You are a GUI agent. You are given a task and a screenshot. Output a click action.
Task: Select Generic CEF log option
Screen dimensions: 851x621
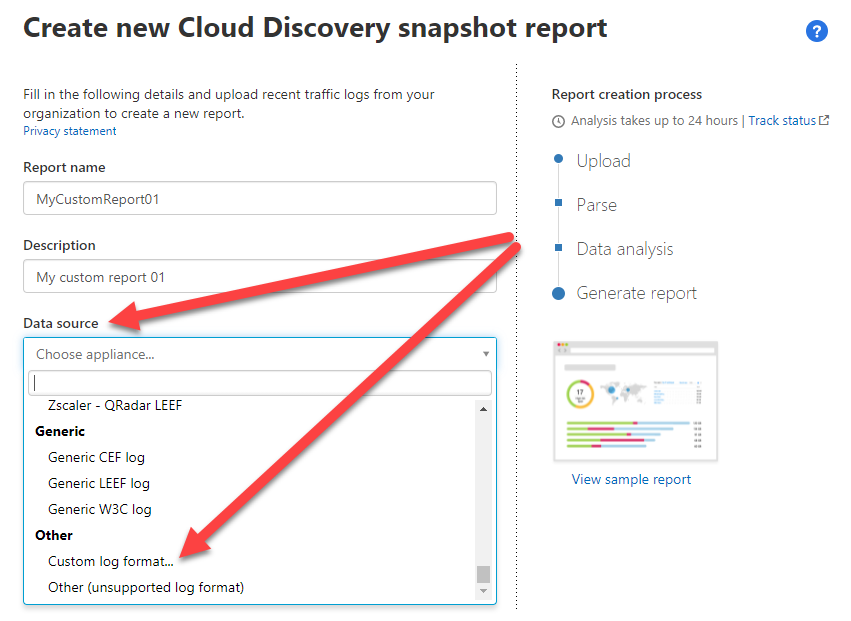96,457
